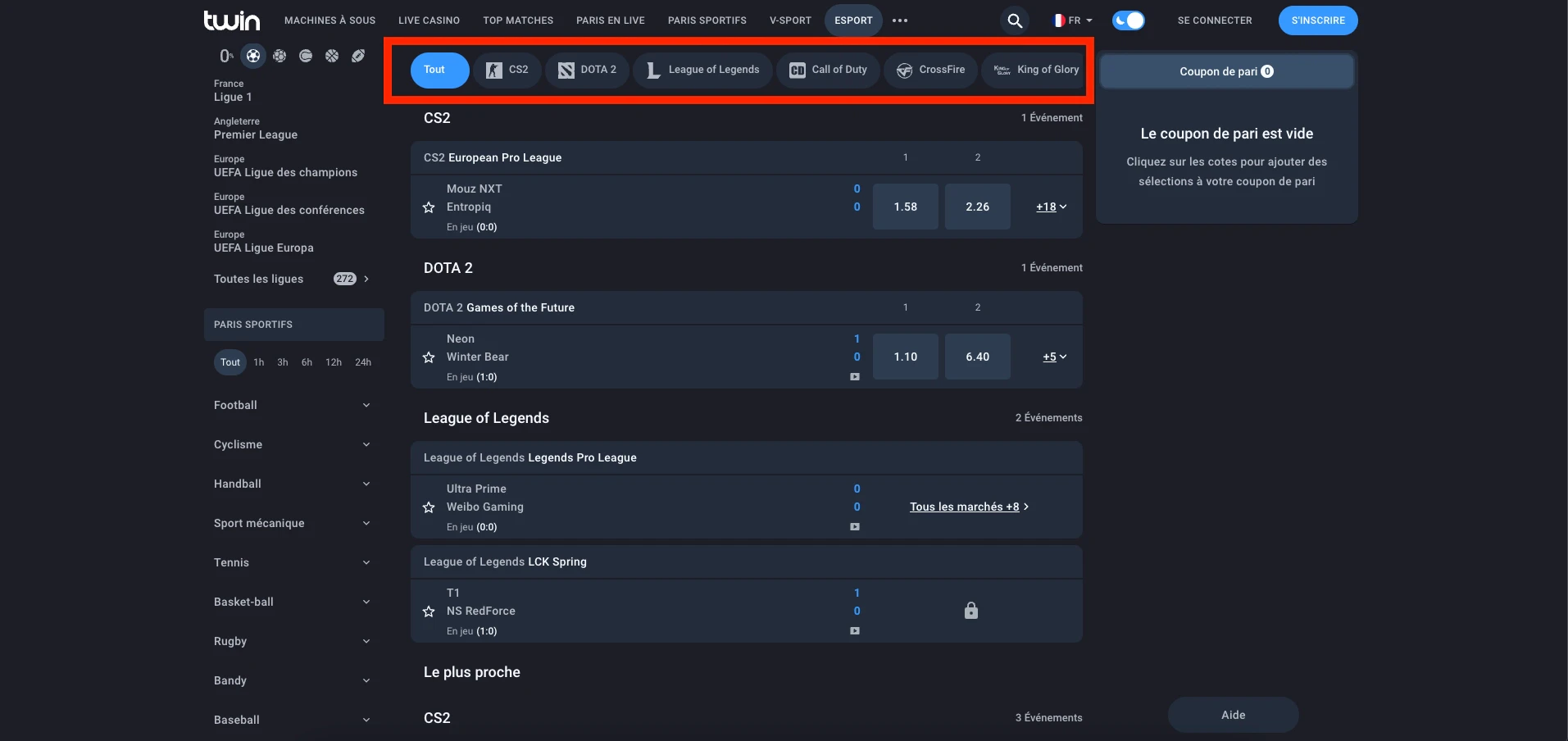Image resolution: width=1568 pixels, height=741 pixels.
Task: Open Toutes les ligues (272)
Action: pyautogui.click(x=292, y=279)
